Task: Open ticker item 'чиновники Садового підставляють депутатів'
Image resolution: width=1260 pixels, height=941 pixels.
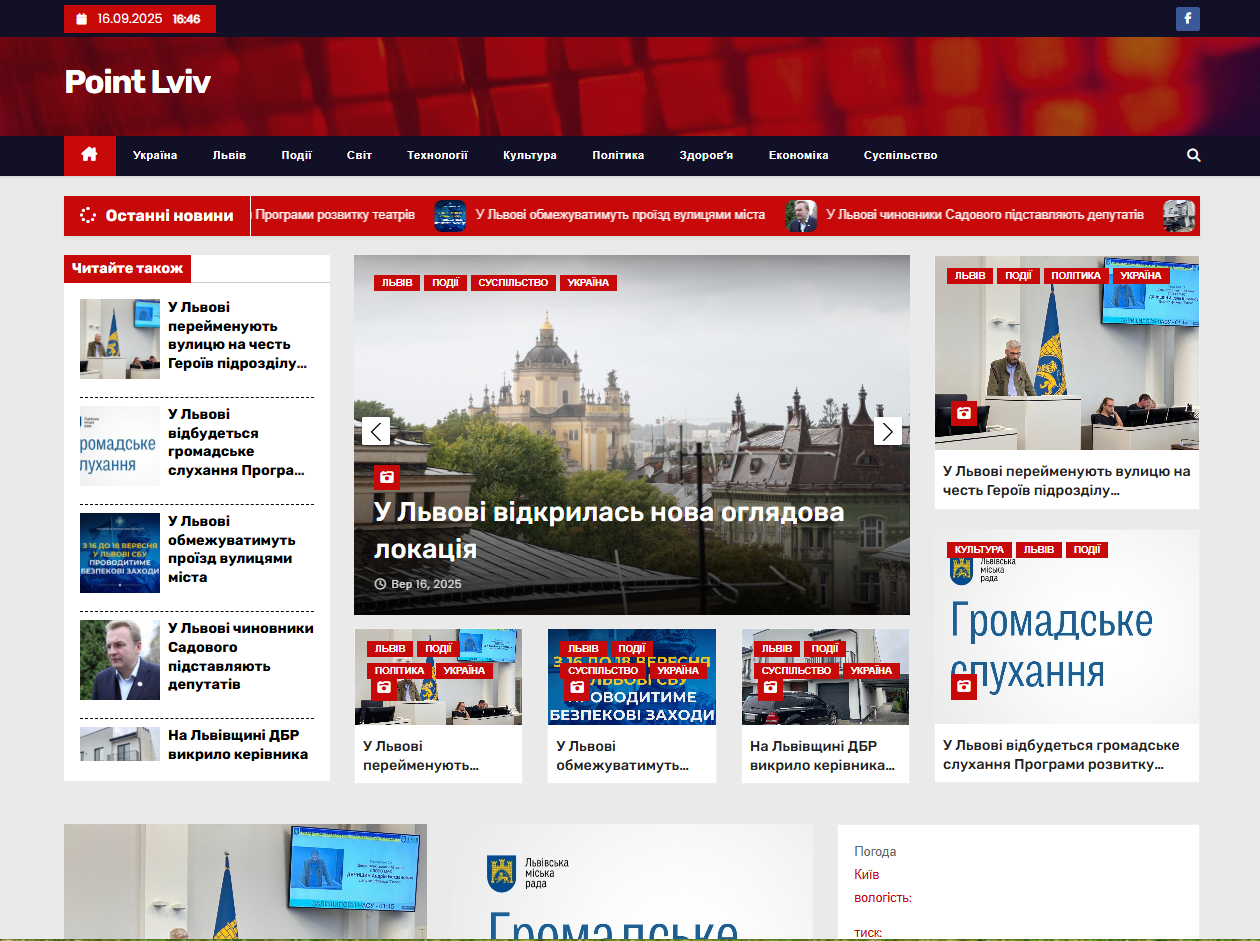Action: click(985, 215)
